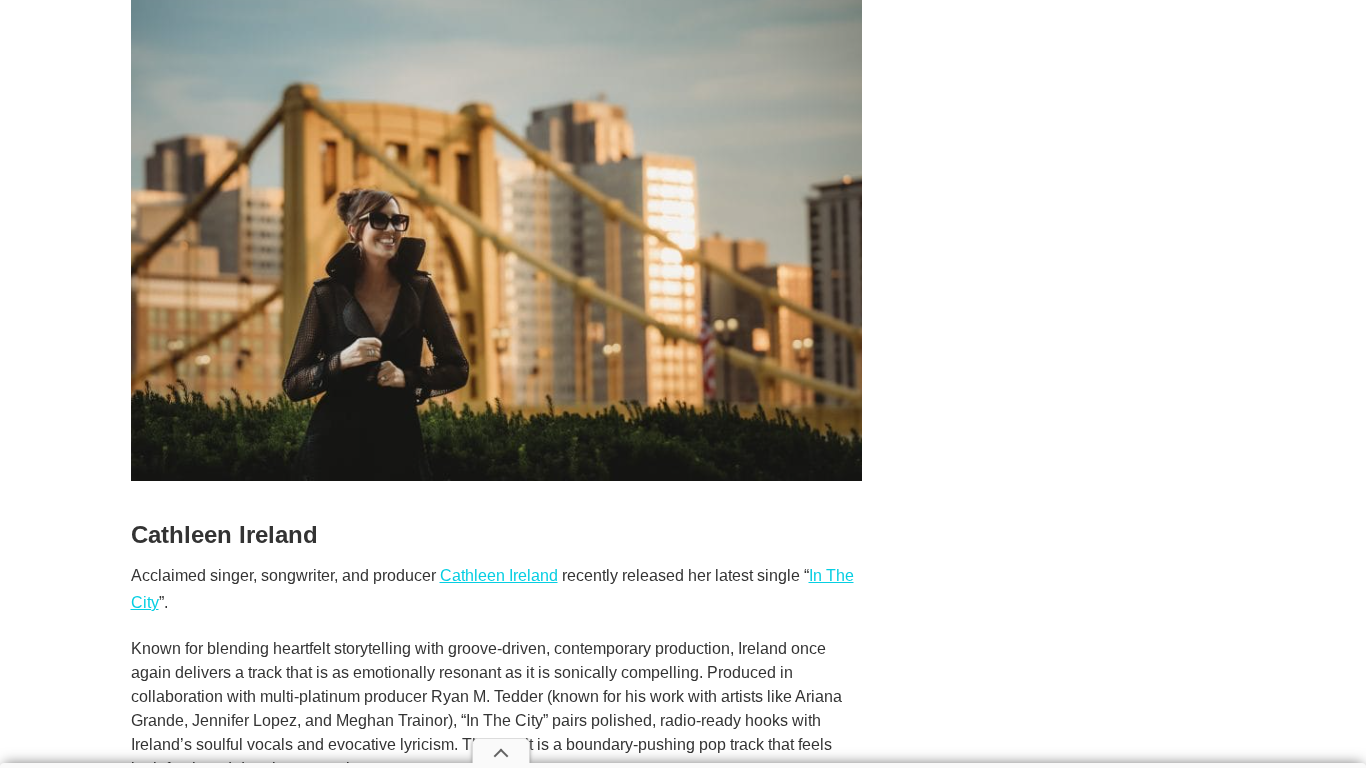This screenshot has height=768, width=1366.
Task: Open the Cathleen Ireland hyperlink
Action: (x=499, y=576)
